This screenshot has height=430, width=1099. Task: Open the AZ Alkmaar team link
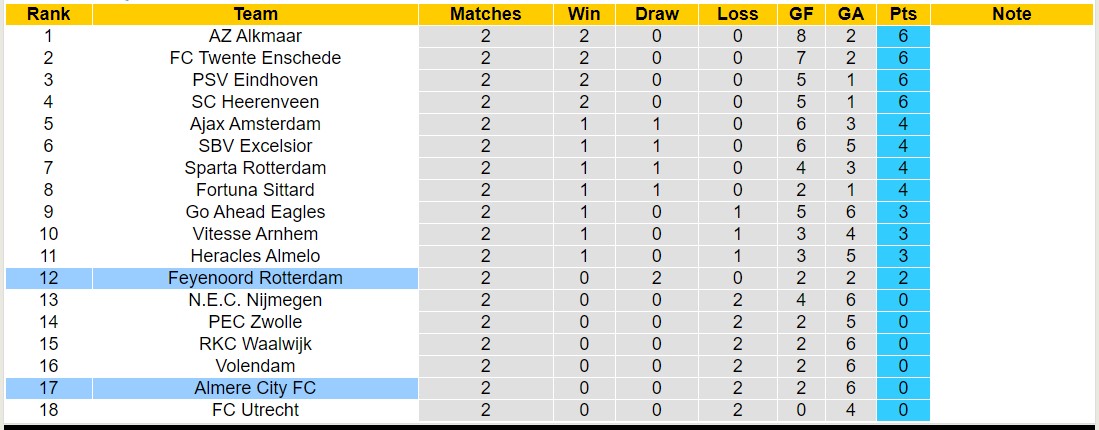(255, 36)
